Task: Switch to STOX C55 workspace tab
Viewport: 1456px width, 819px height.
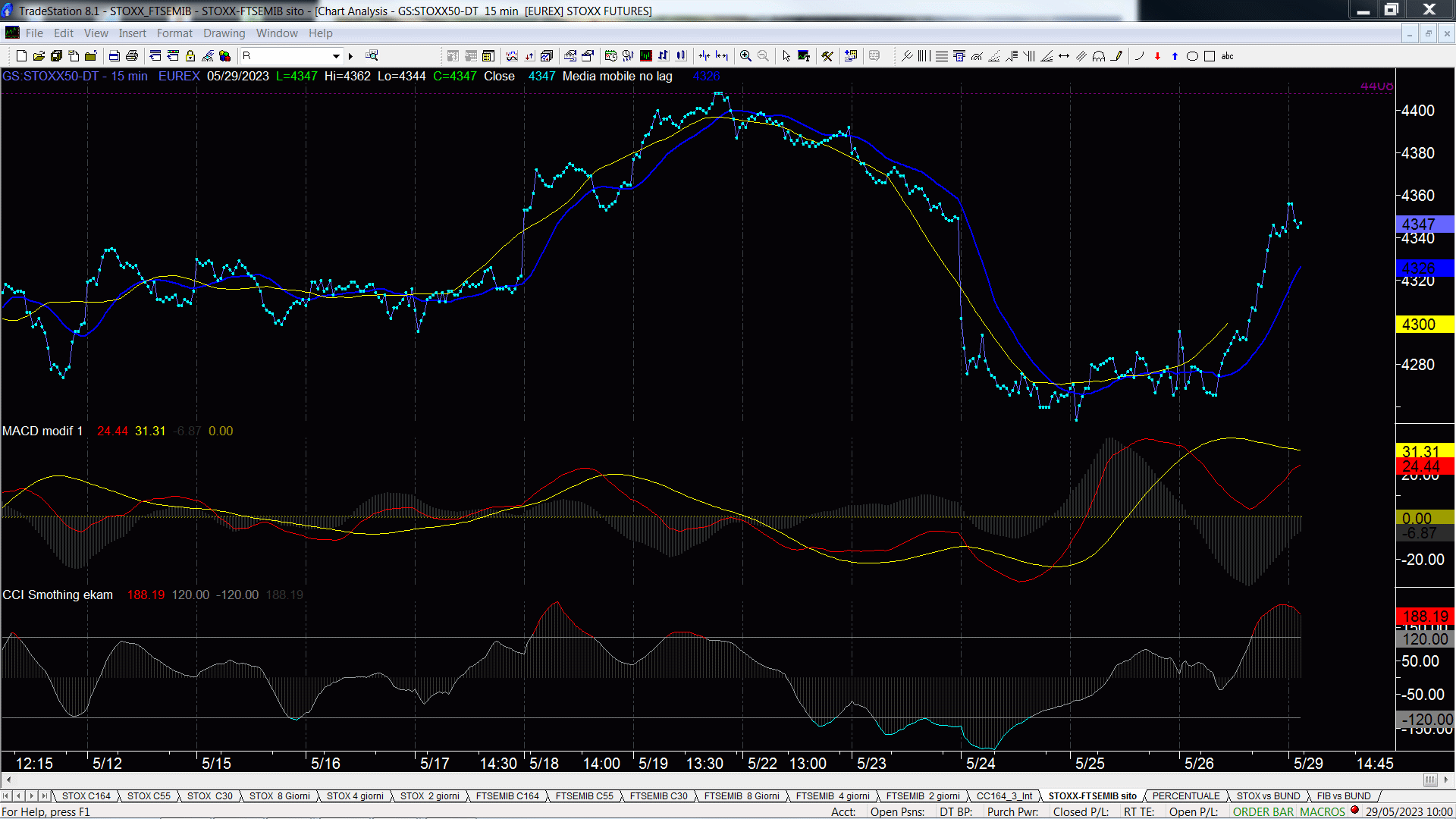Action: pos(149,796)
